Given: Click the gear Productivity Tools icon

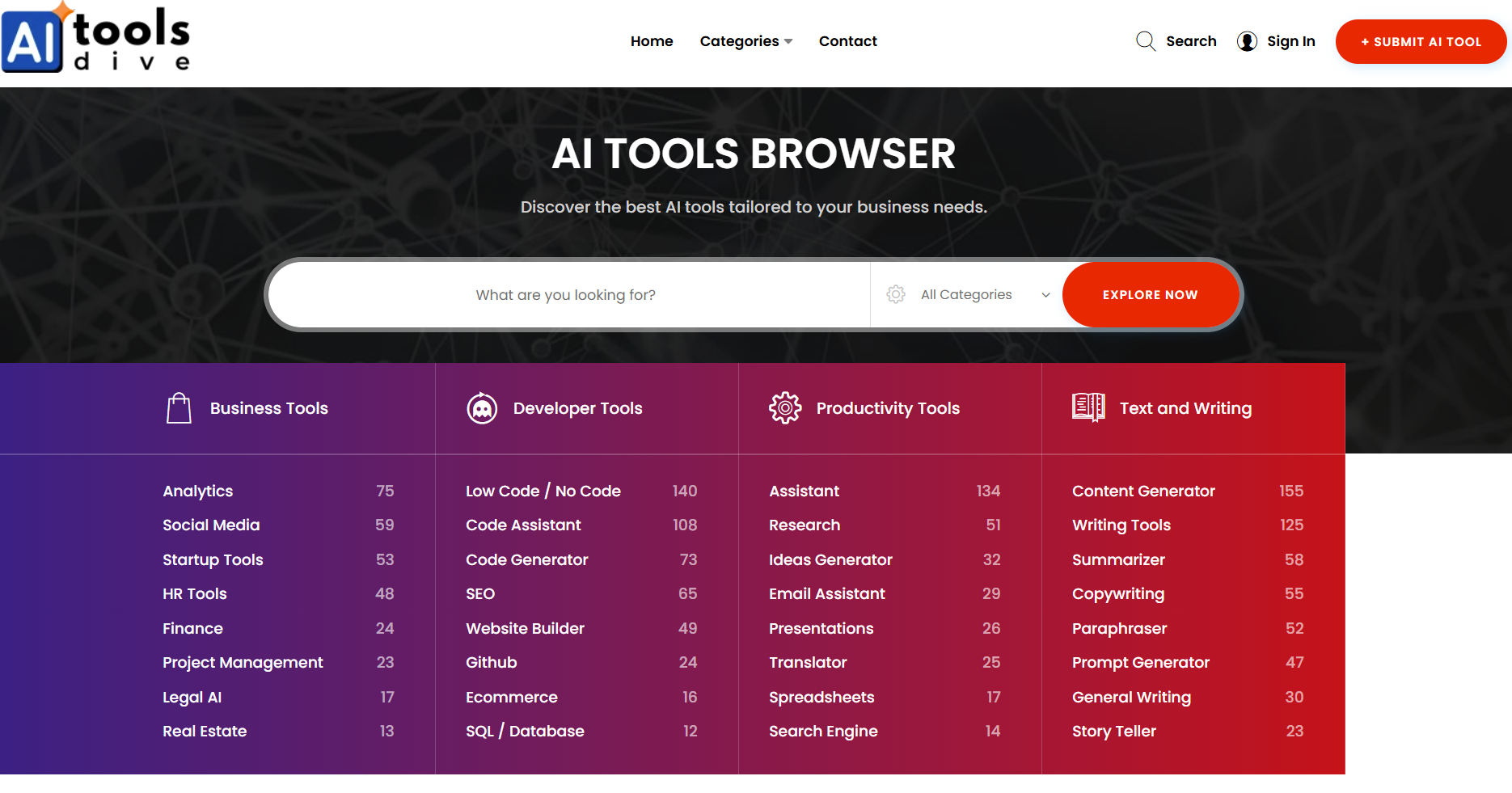Looking at the screenshot, I should (x=784, y=408).
